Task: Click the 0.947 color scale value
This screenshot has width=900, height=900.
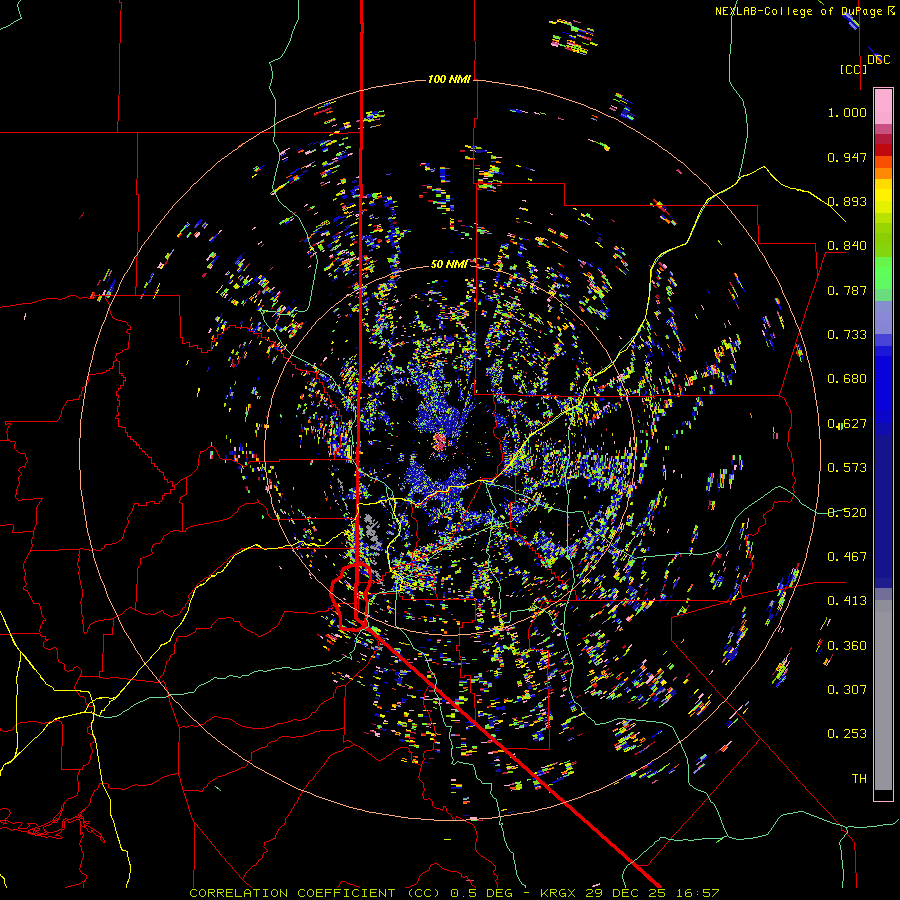Action: pyautogui.click(x=847, y=157)
